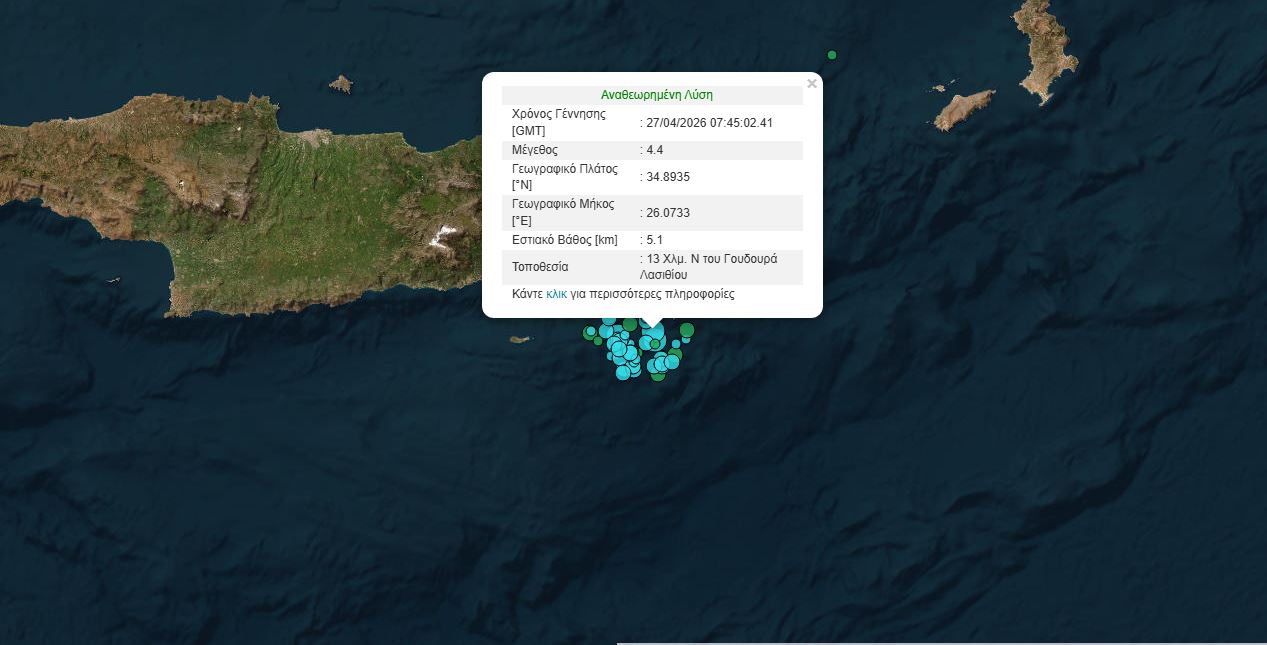Image resolution: width=1267 pixels, height=645 pixels.
Task: Click the latitude value 34.8935
Action: 668,177
